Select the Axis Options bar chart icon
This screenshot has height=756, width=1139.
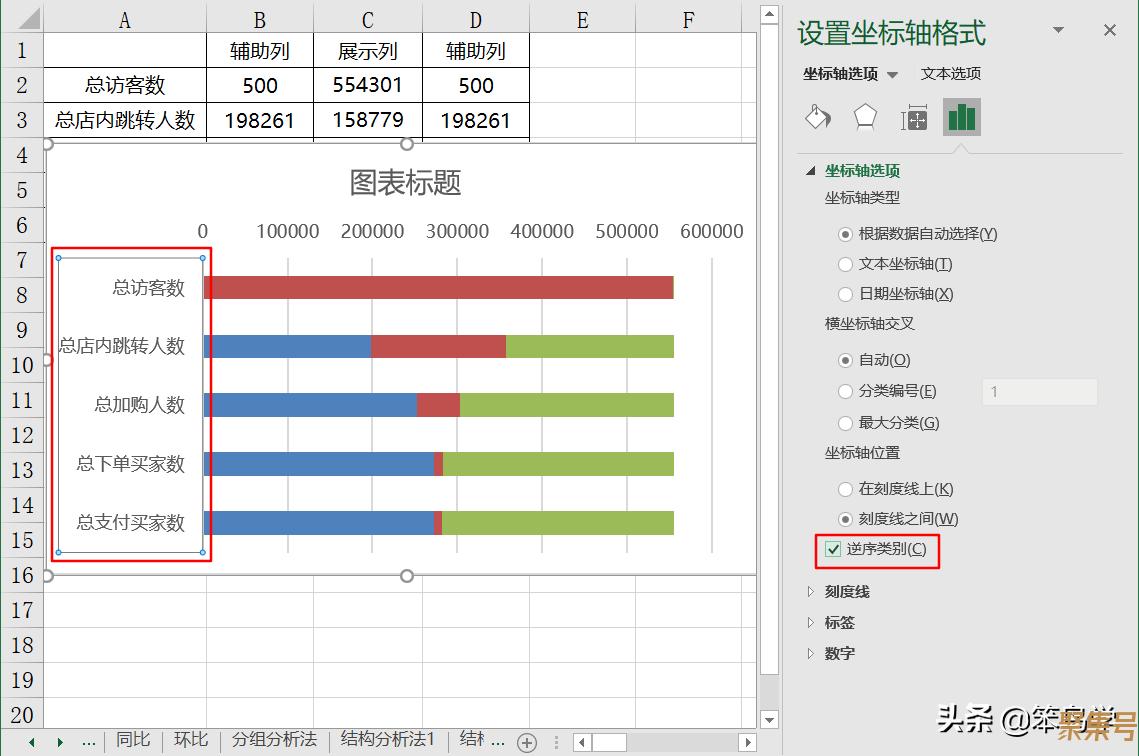[x=961, y=118]
